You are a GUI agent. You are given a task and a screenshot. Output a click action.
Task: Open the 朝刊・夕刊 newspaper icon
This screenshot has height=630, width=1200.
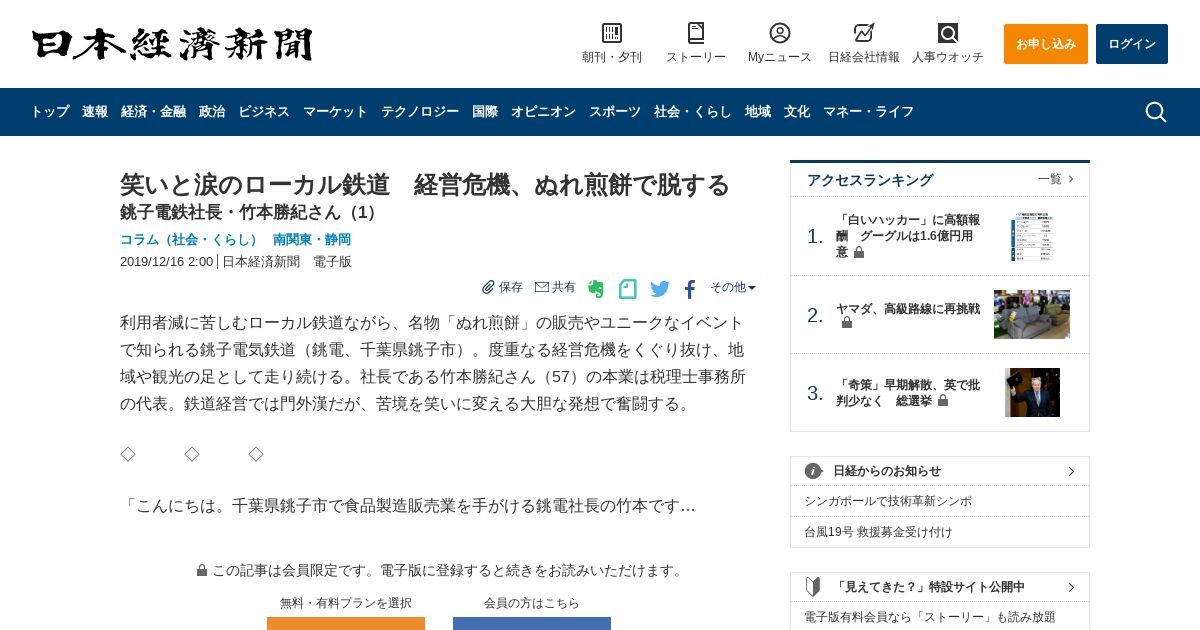coord(612,33)
